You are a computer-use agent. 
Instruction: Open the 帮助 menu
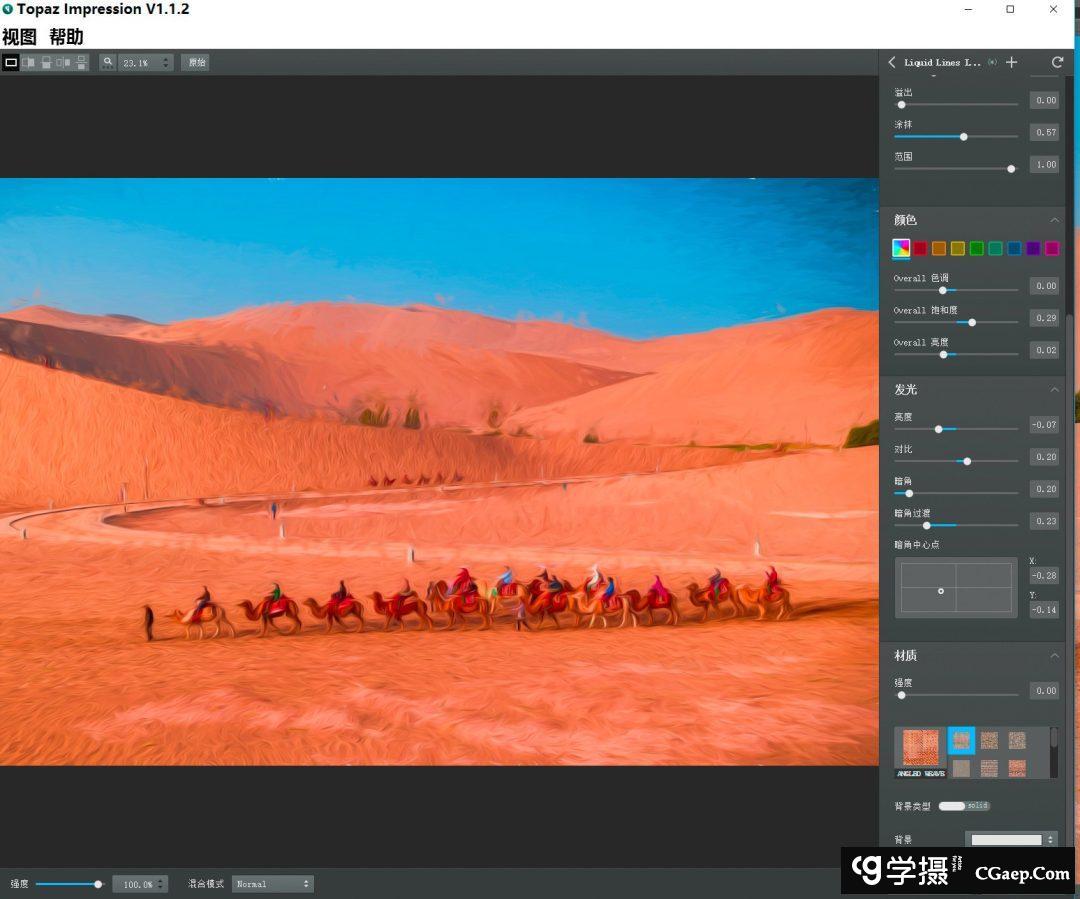66,37
